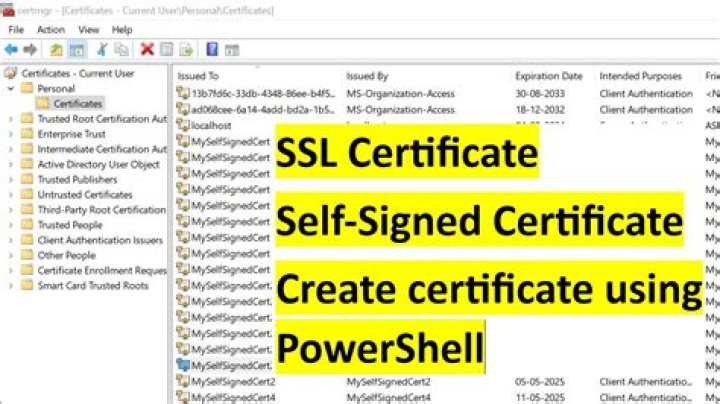Click the certificate icon of the ad068cee row
Screen dimensions: 720x404
point(183,109)
